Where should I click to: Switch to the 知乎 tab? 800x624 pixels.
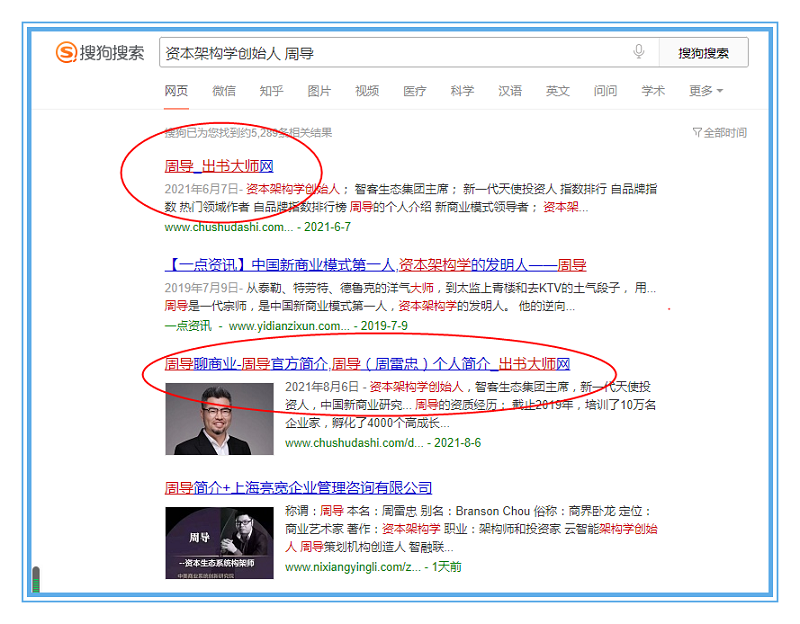coord(271,91)
